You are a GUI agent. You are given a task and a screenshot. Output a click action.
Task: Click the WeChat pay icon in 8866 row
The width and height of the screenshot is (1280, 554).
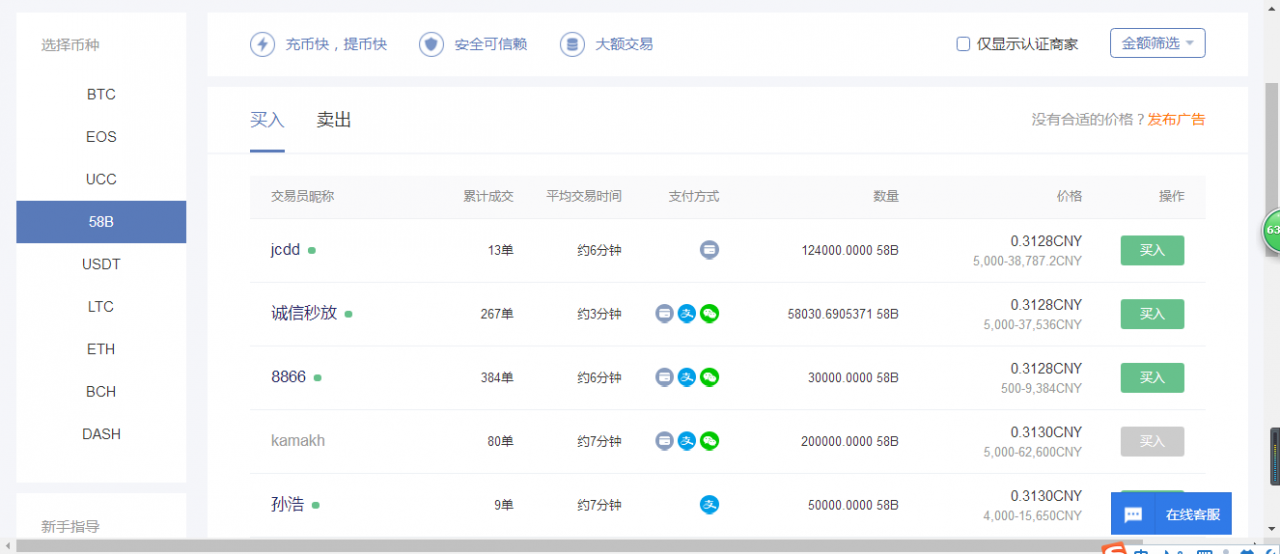pos(709,377)
